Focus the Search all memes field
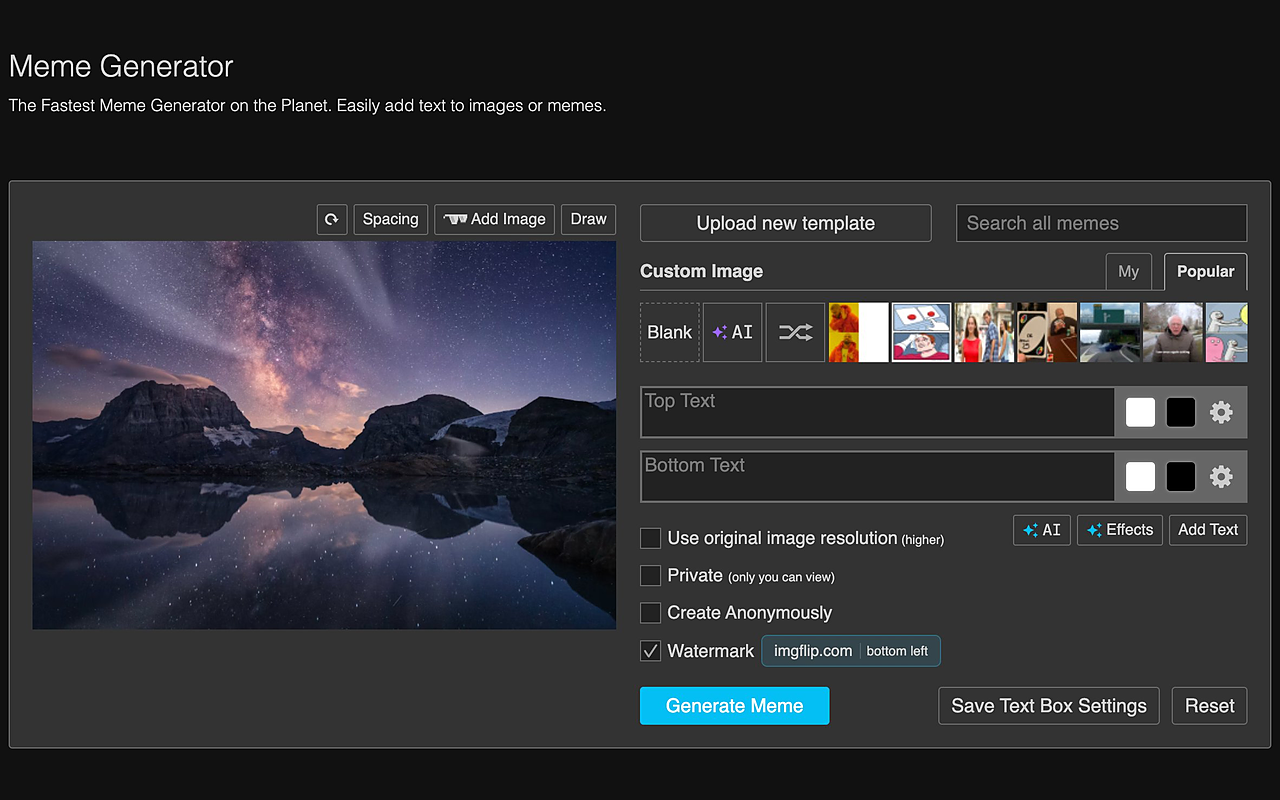1280x800 pixels. click(1102, 223)
